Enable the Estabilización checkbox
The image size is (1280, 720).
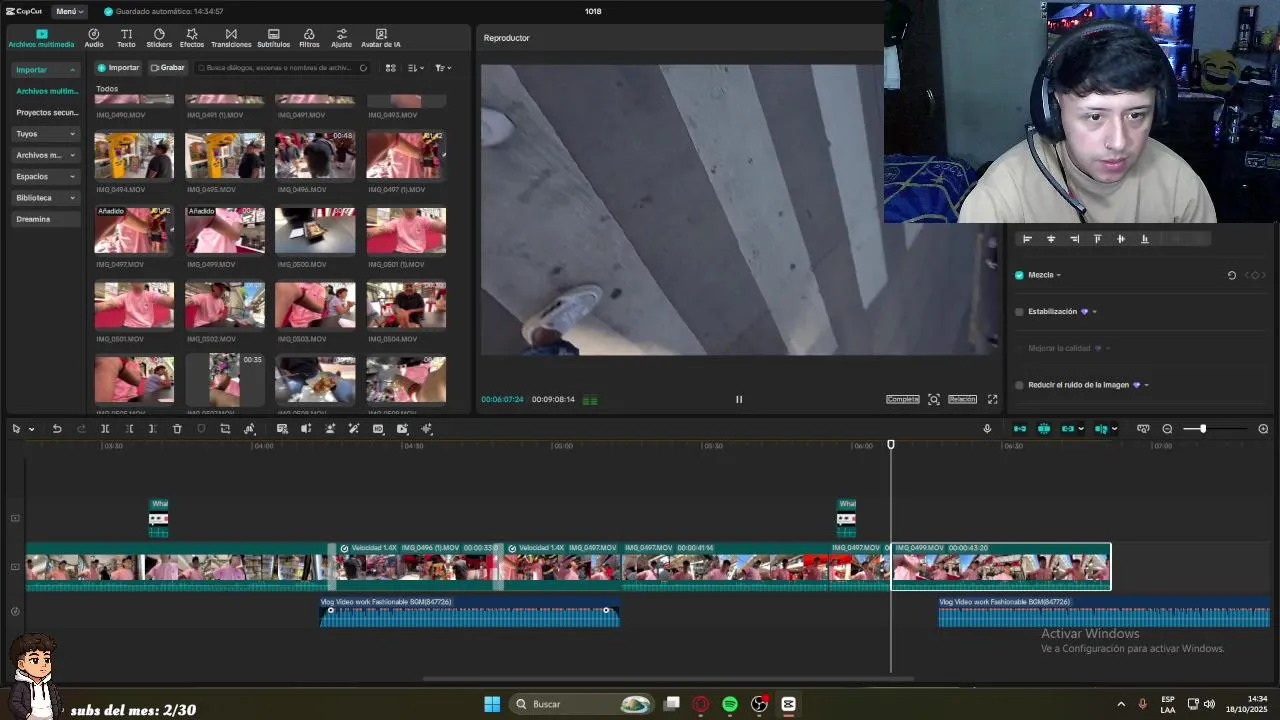1019,312
